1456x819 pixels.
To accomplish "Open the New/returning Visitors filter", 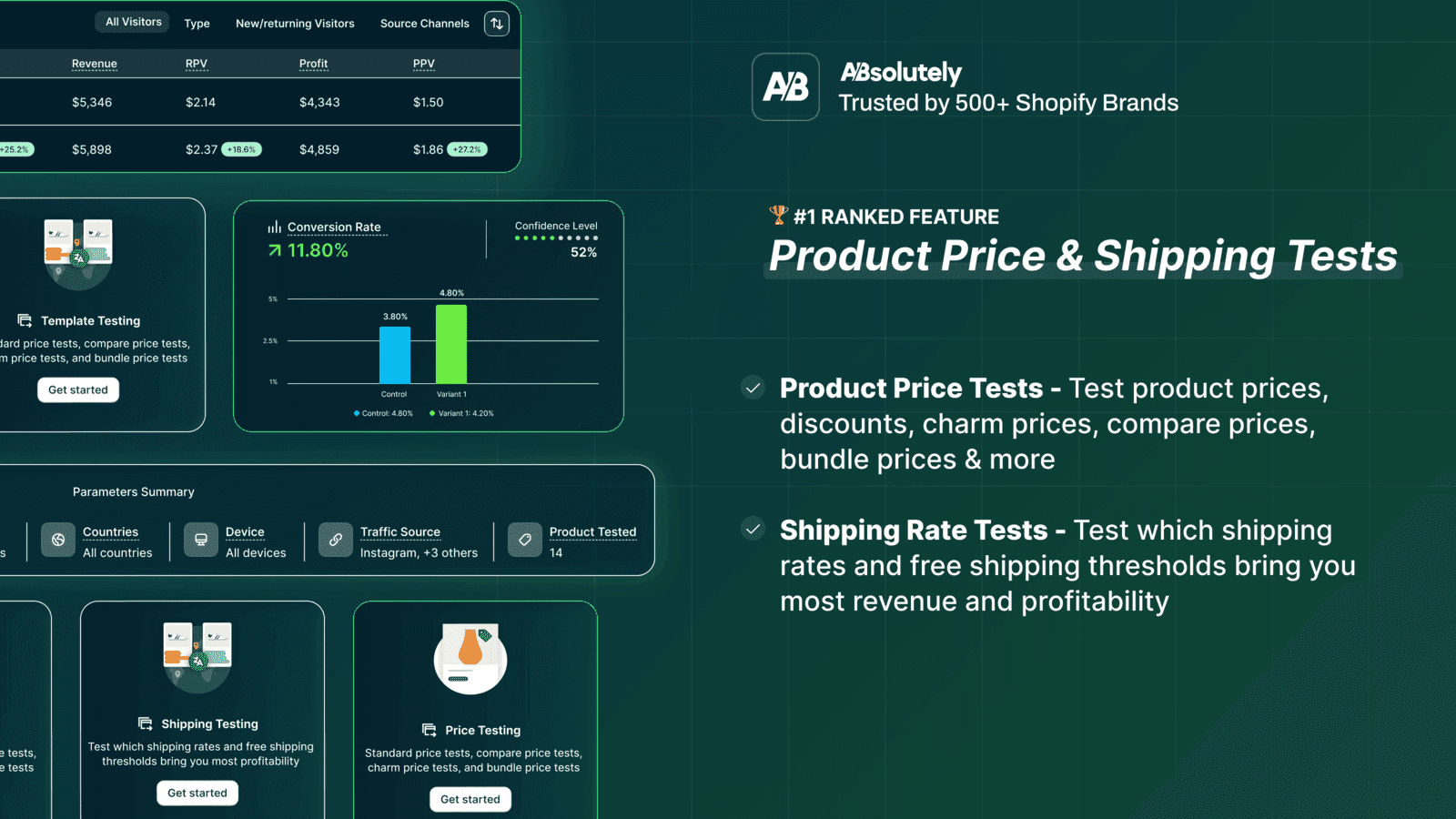I will click(x=295, y=24).
